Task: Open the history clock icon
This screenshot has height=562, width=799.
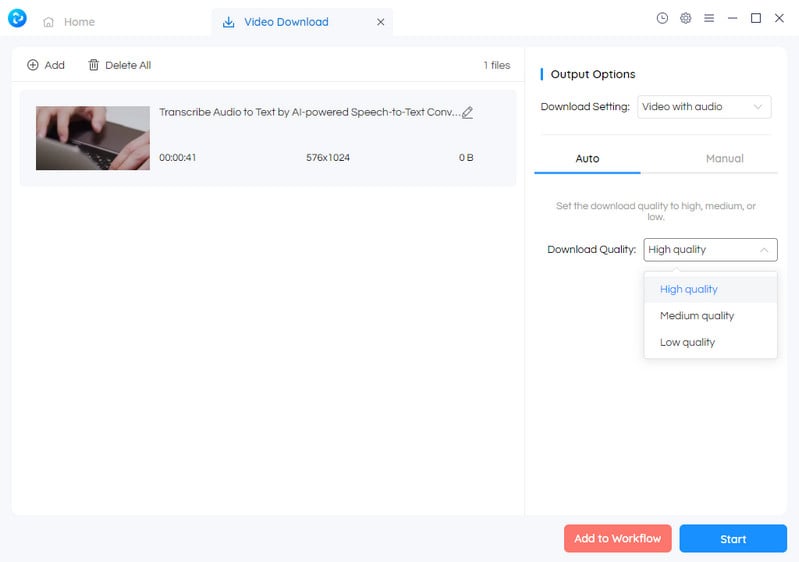Action: coord(662,18)
